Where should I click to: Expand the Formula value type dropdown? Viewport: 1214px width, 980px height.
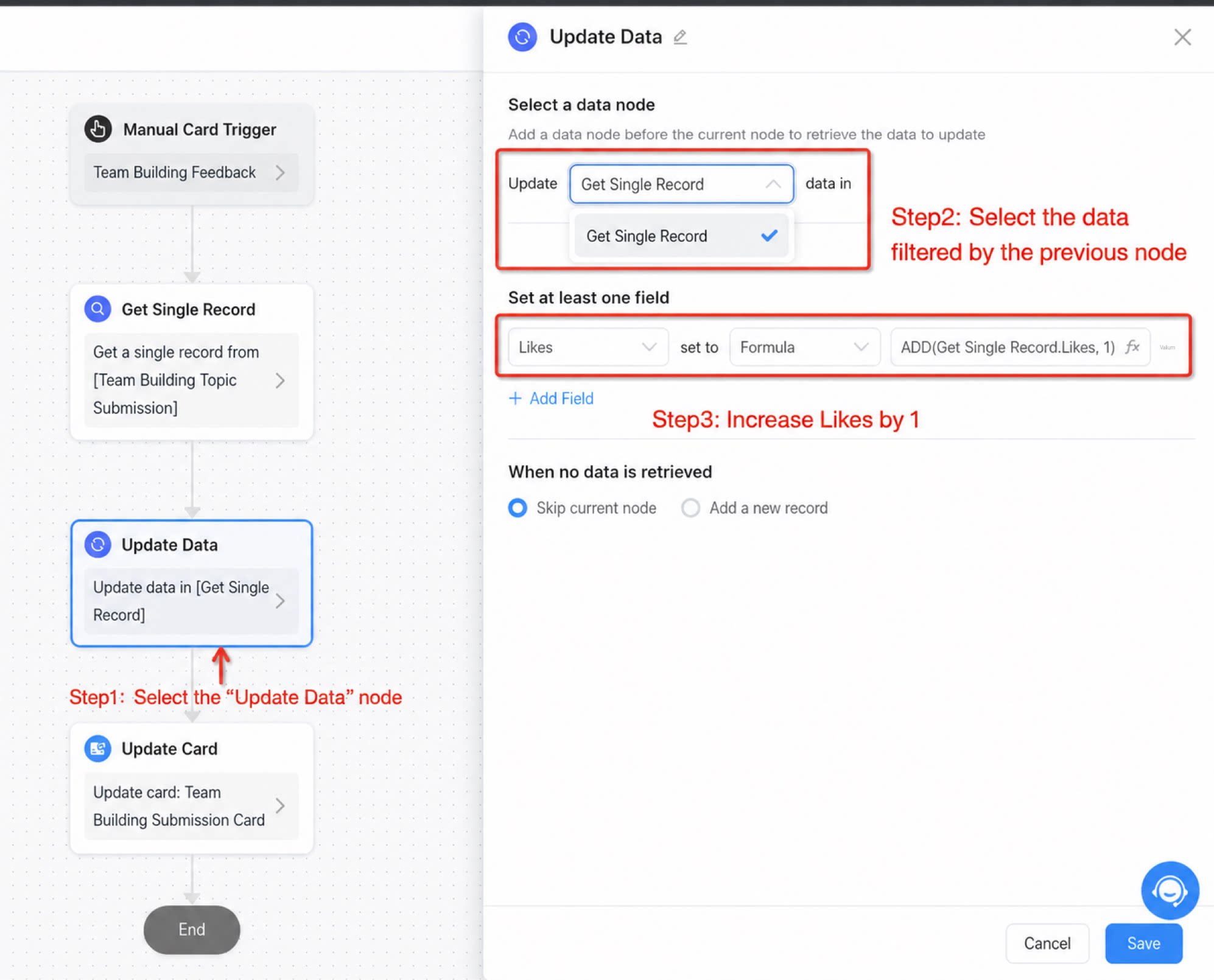pos(805,347)
